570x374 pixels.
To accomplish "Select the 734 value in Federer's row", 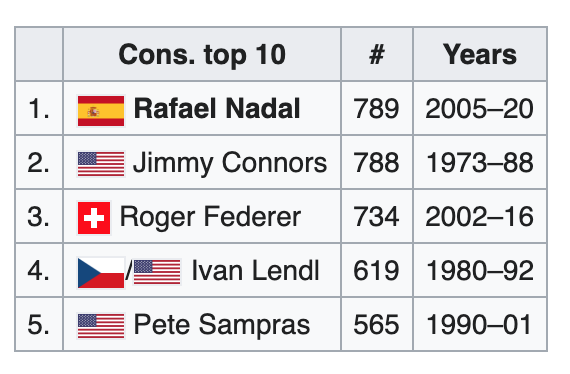I will pos(377,216).
